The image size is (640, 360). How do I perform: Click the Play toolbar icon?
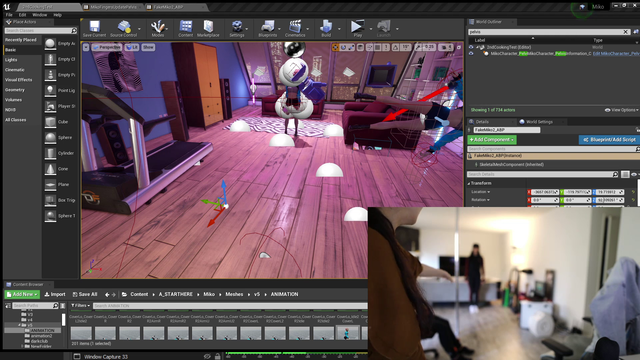click(x=357, y=29)
